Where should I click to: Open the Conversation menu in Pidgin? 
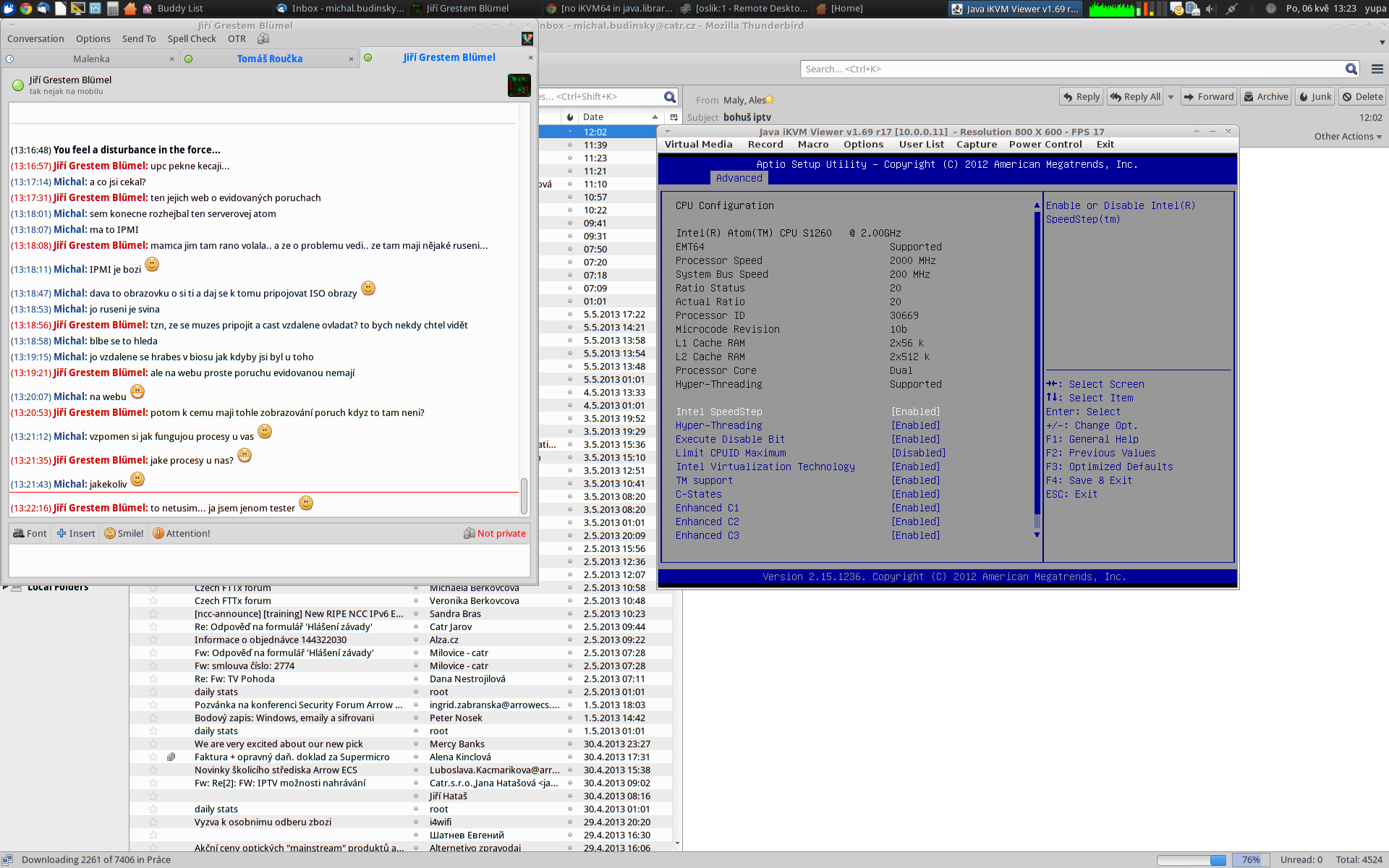[35, 38]
